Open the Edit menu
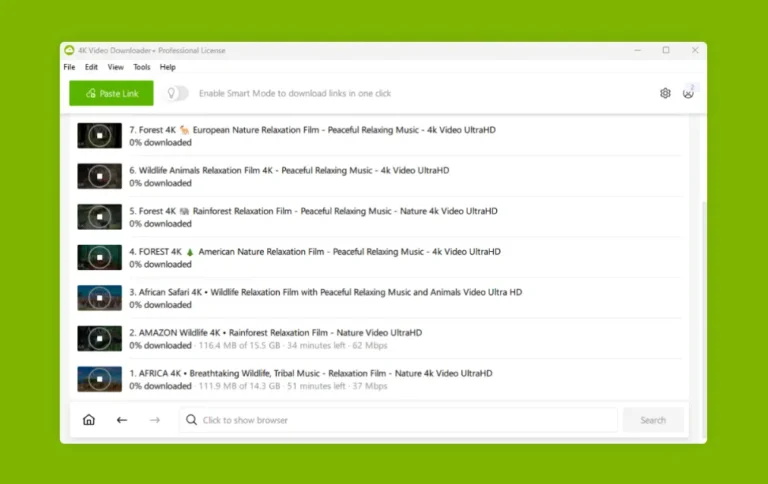Screen dimensions: 768x484 click(x=91, y=67)
